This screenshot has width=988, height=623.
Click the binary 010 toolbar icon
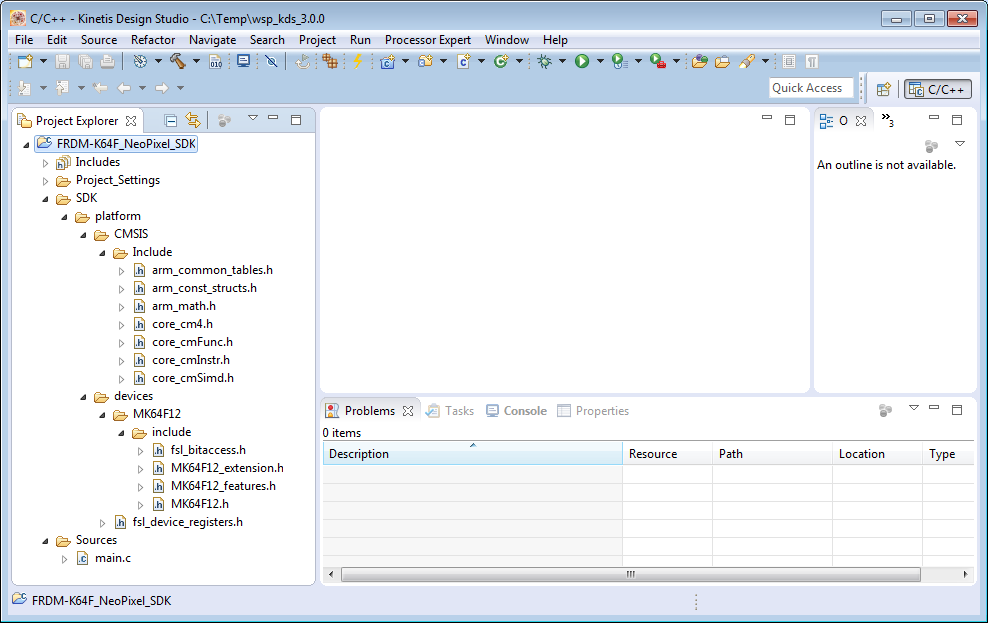tap(215, 62)
